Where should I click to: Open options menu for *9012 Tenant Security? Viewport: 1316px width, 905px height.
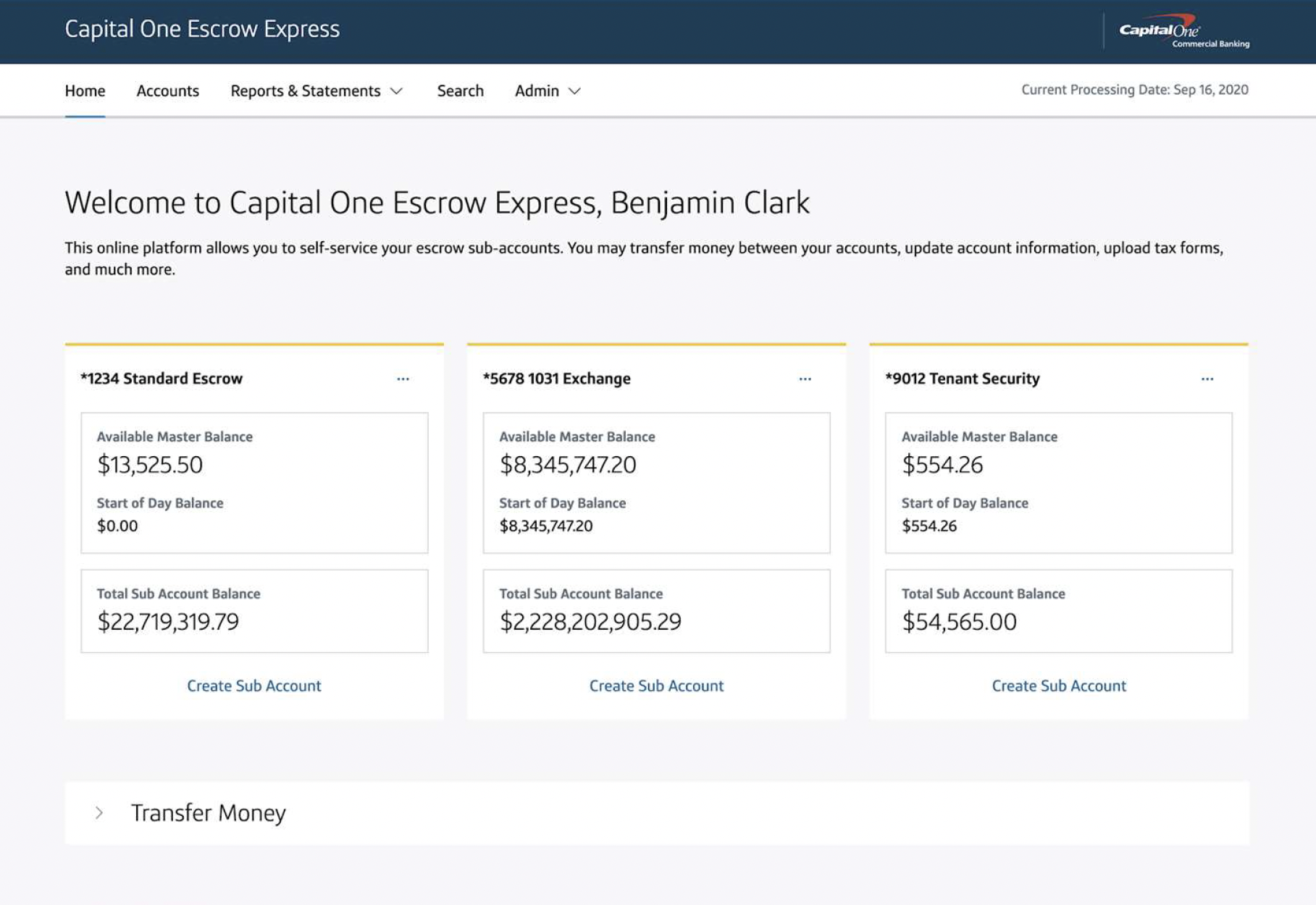click(x=1207, y=379)
